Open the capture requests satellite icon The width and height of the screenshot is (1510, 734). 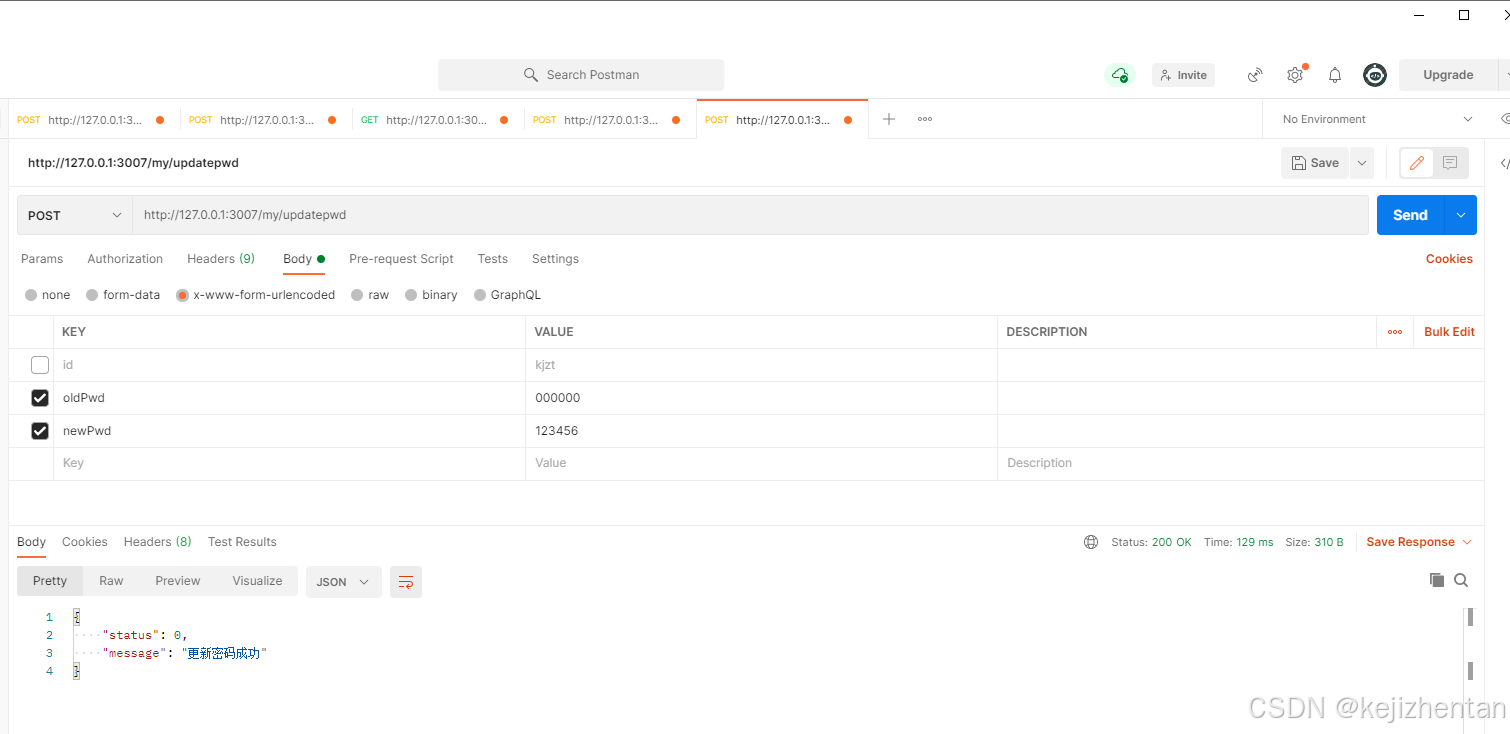point(1255,75)
